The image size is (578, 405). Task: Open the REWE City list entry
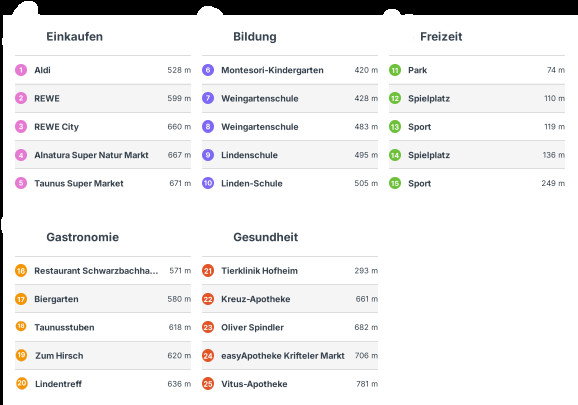pos(103,126)
